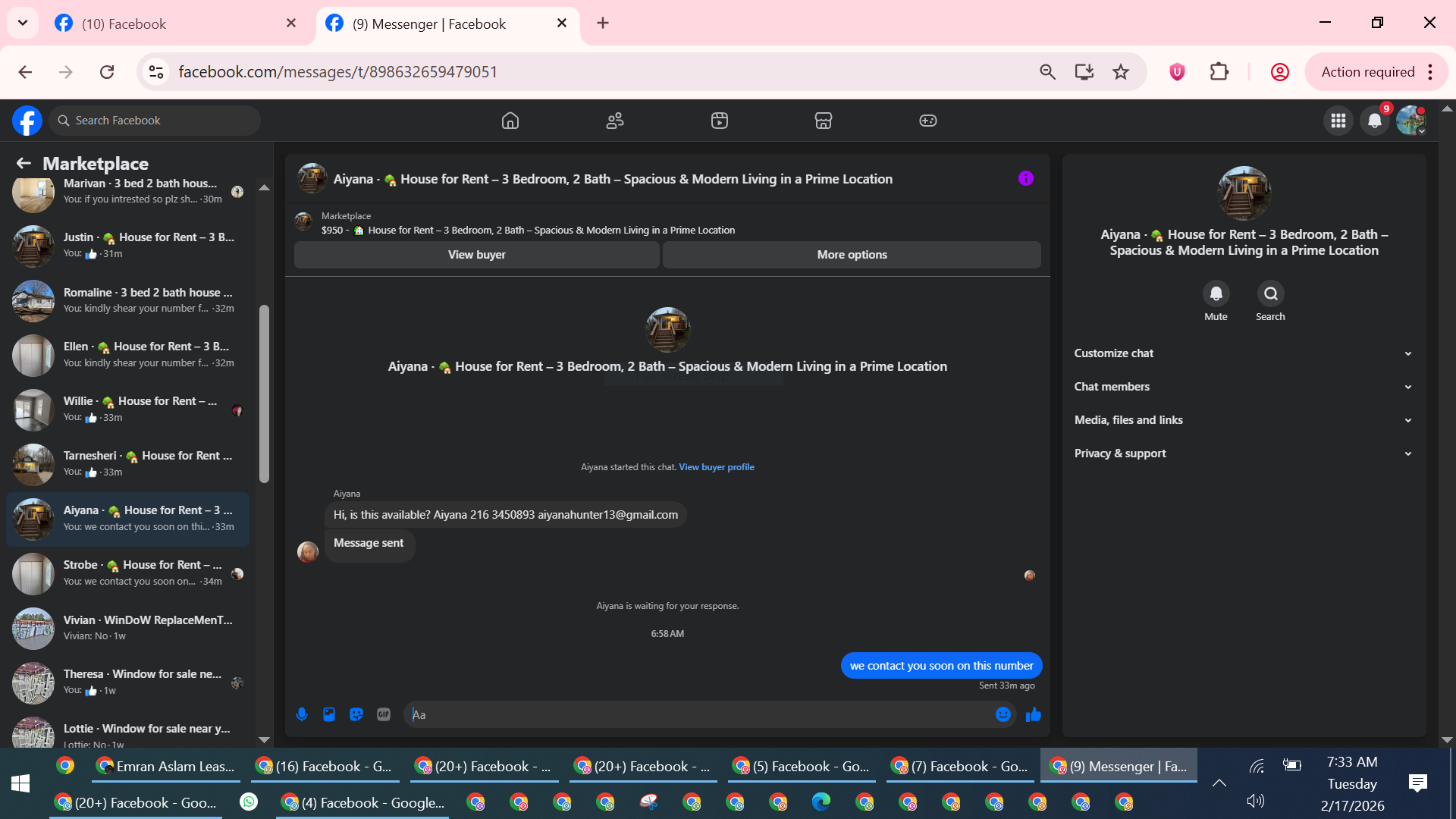Open Facebook notifications bell
This screenshot has height=819, width=1456.
click(1374, 121)
